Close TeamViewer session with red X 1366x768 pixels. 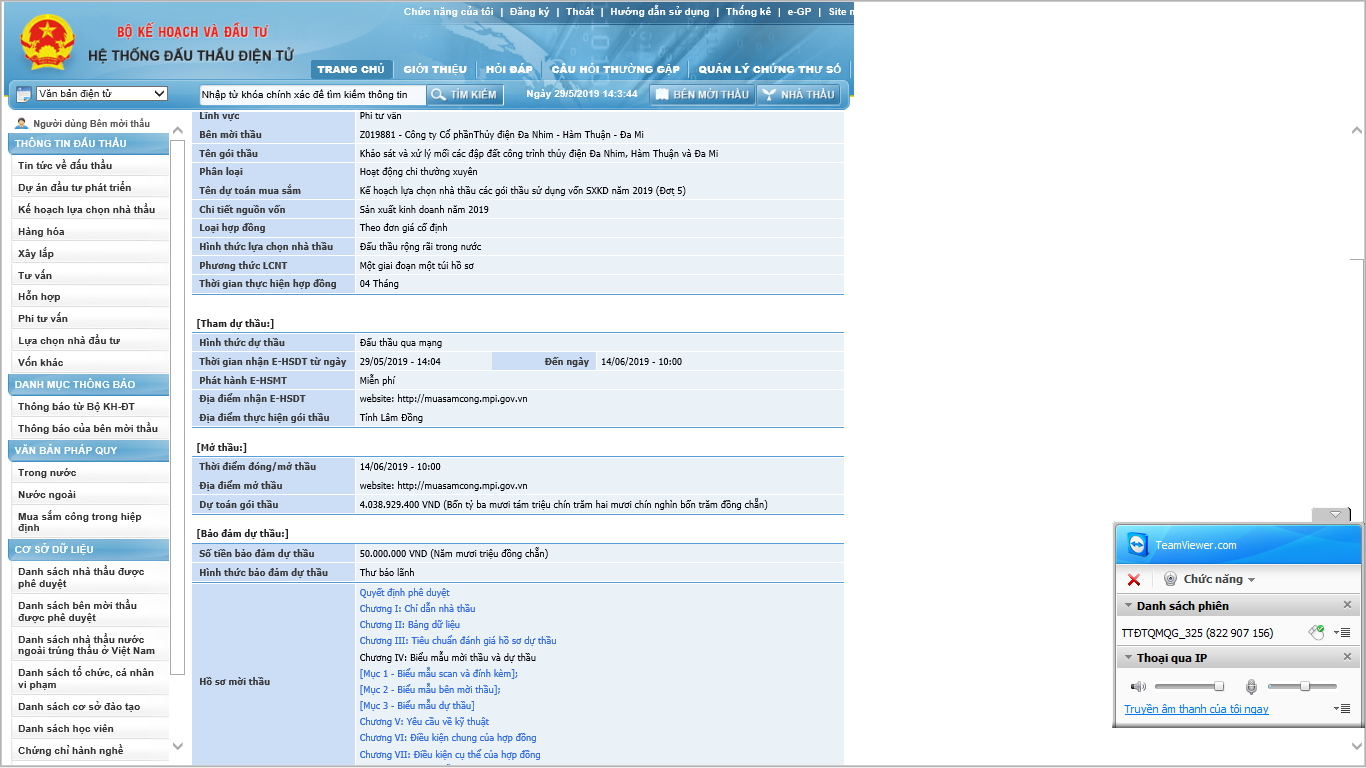1134,579
